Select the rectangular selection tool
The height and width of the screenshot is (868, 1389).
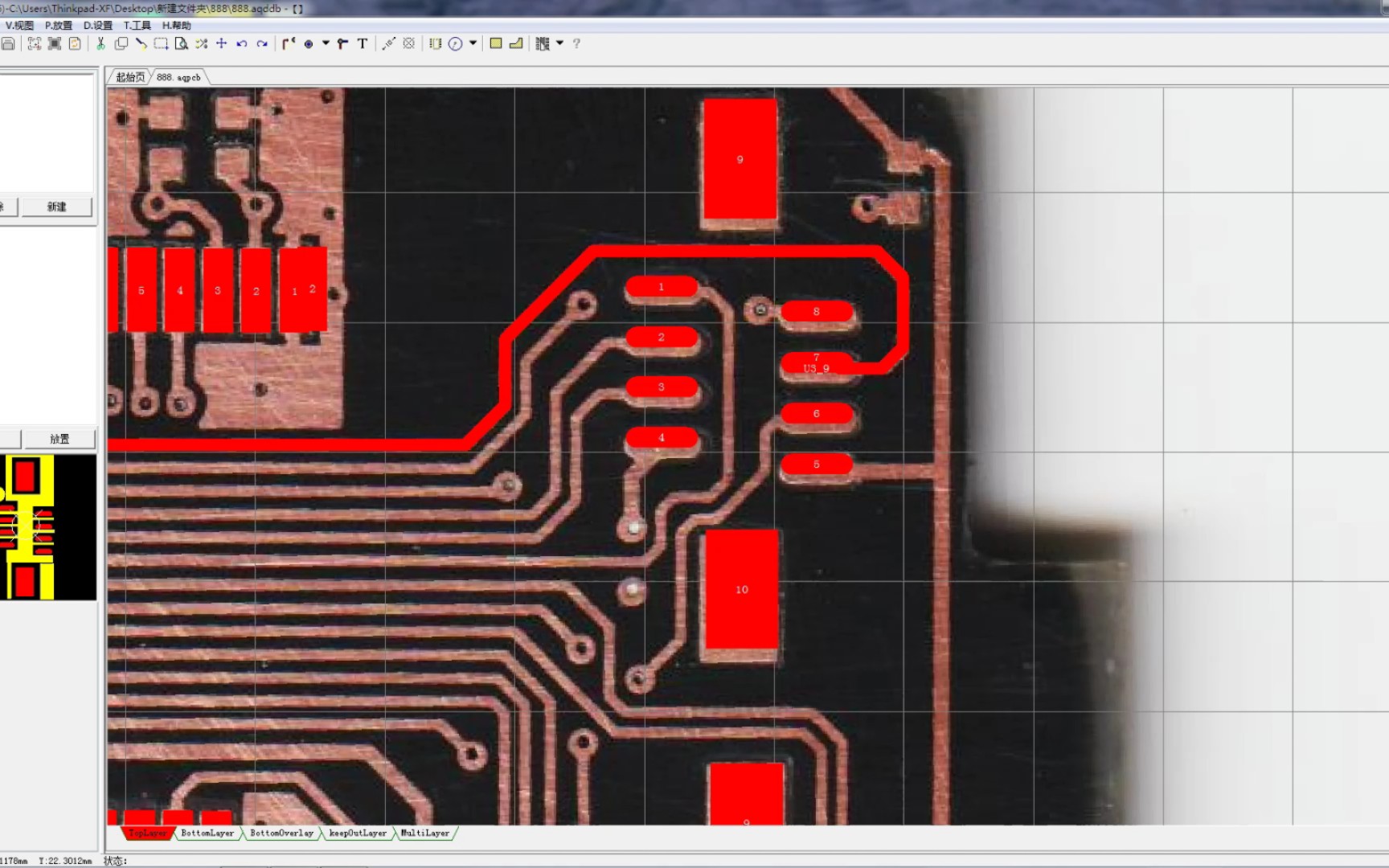coord(159,44)
